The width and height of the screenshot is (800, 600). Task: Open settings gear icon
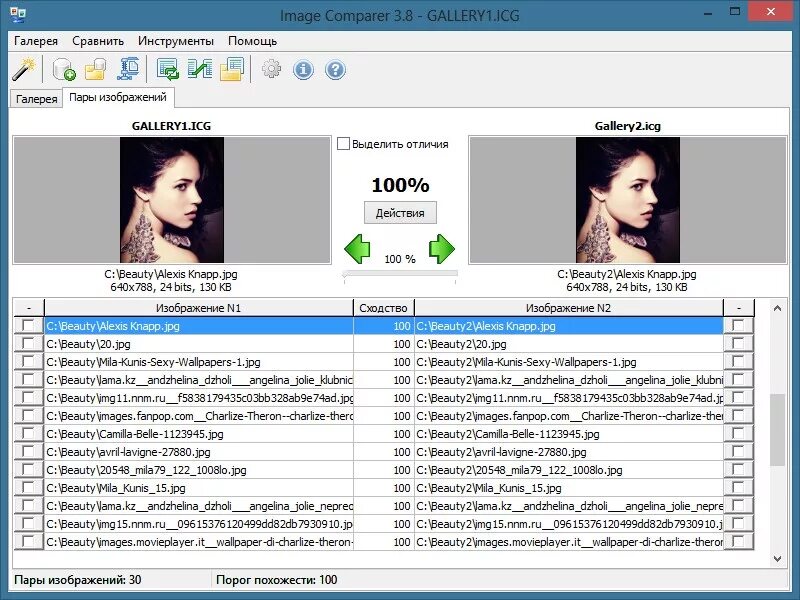click(x=271, y=69)
